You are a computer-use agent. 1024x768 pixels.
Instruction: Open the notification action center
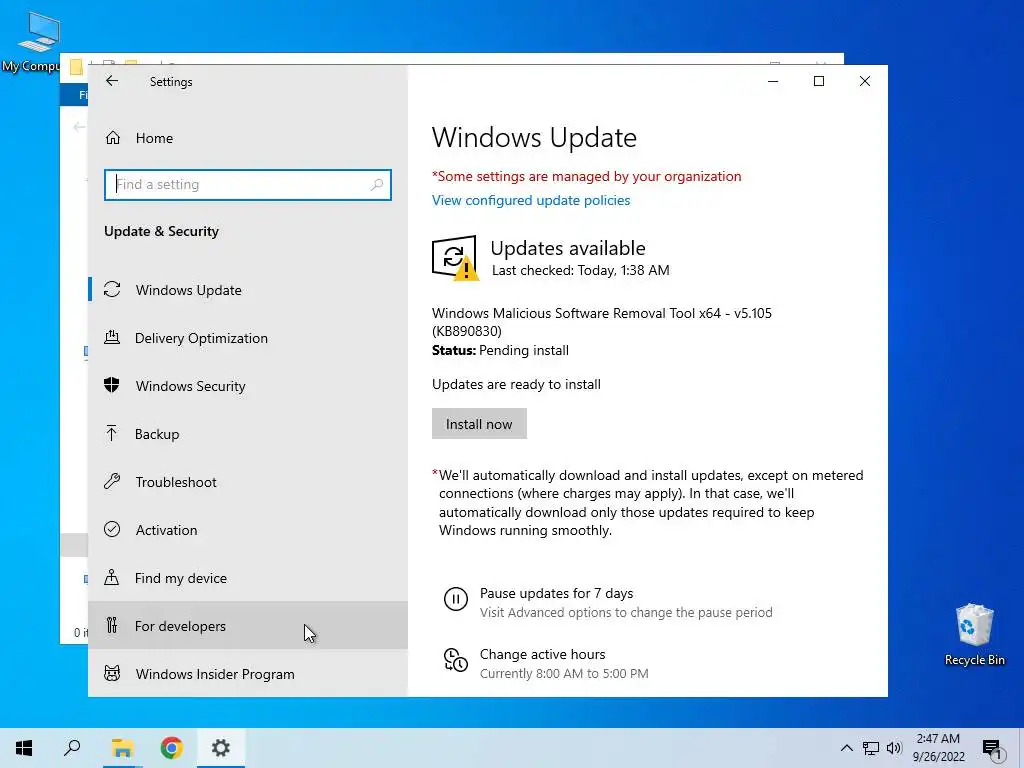coord(993,749)
